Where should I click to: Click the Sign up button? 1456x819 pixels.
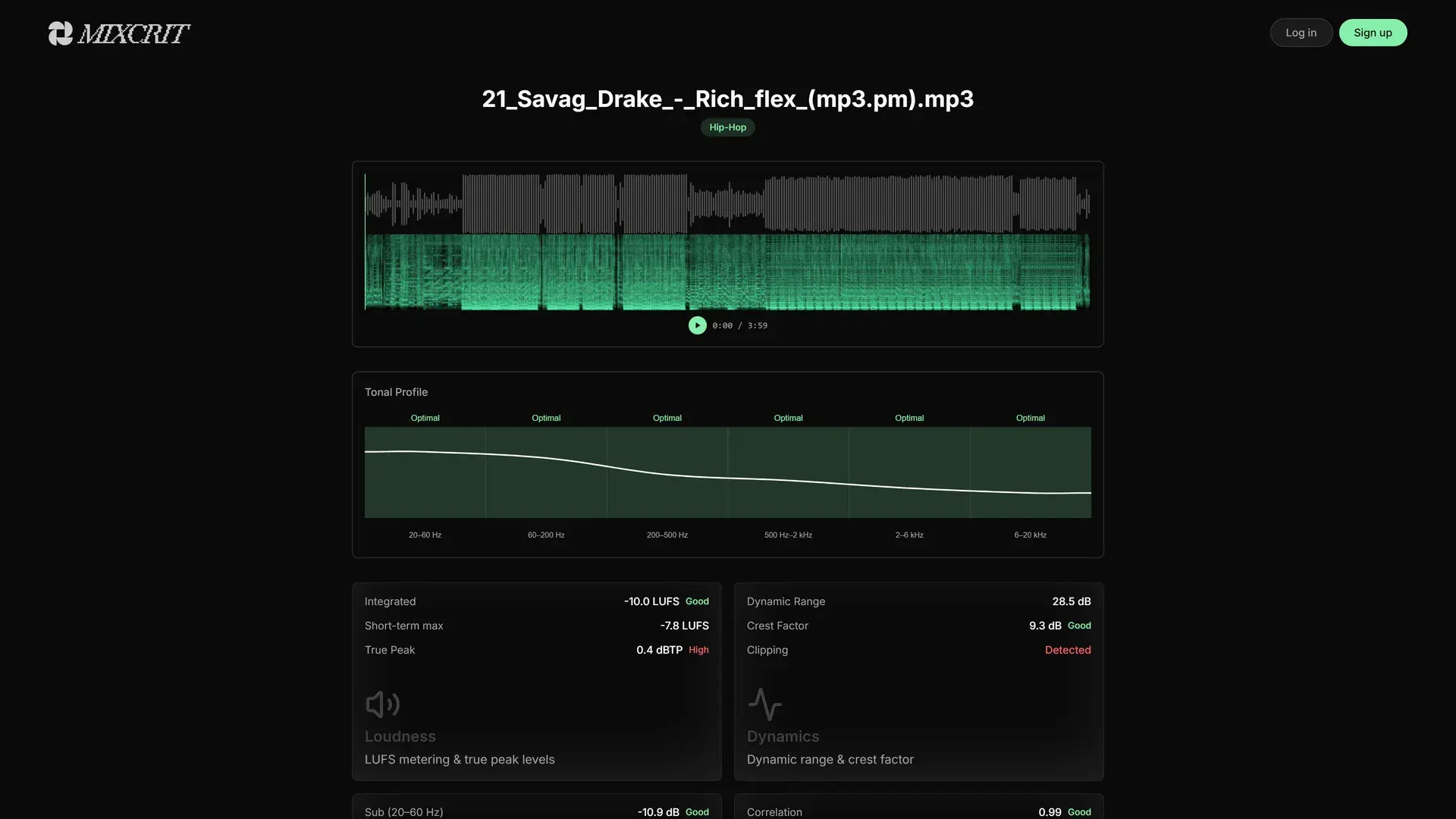(x=1373, y=33)
